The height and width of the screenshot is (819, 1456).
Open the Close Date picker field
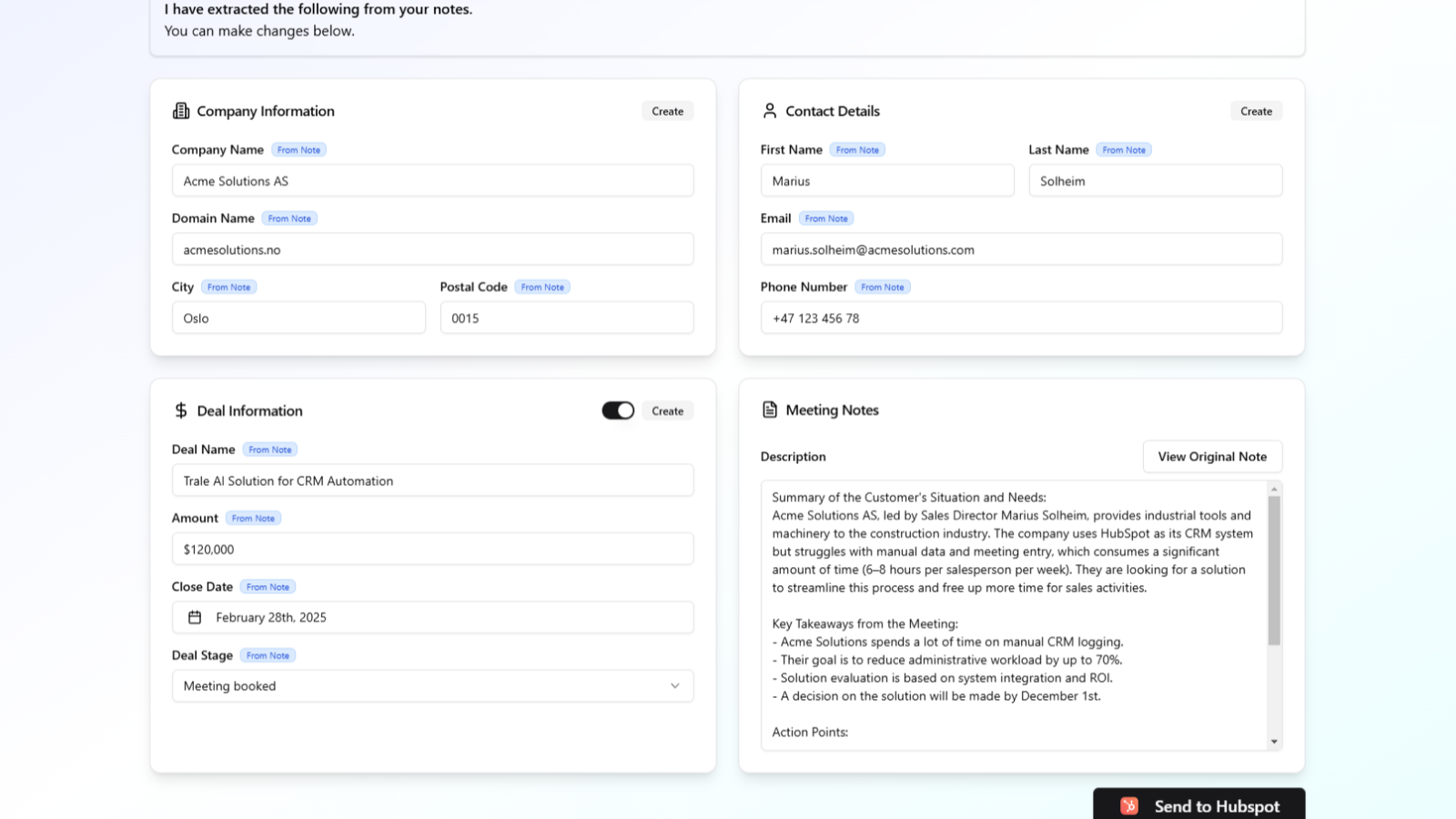[x=432, y=618]
